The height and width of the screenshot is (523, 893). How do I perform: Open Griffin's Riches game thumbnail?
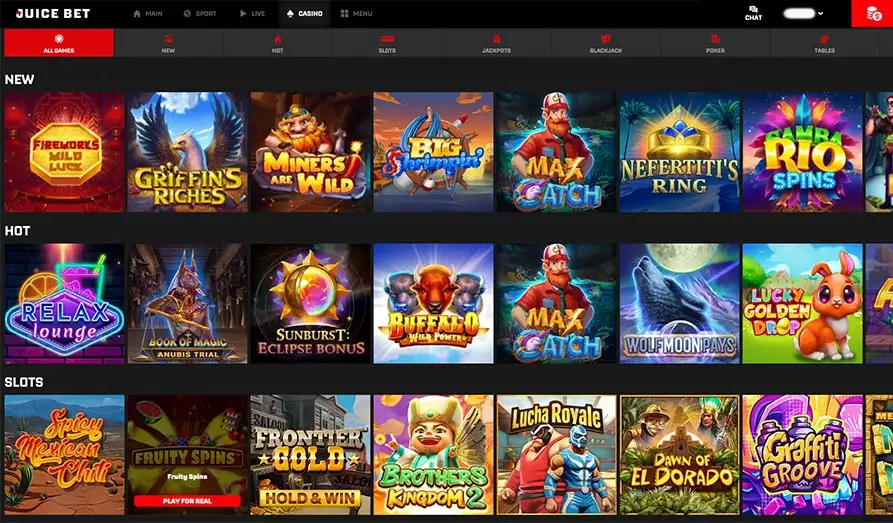187,152
